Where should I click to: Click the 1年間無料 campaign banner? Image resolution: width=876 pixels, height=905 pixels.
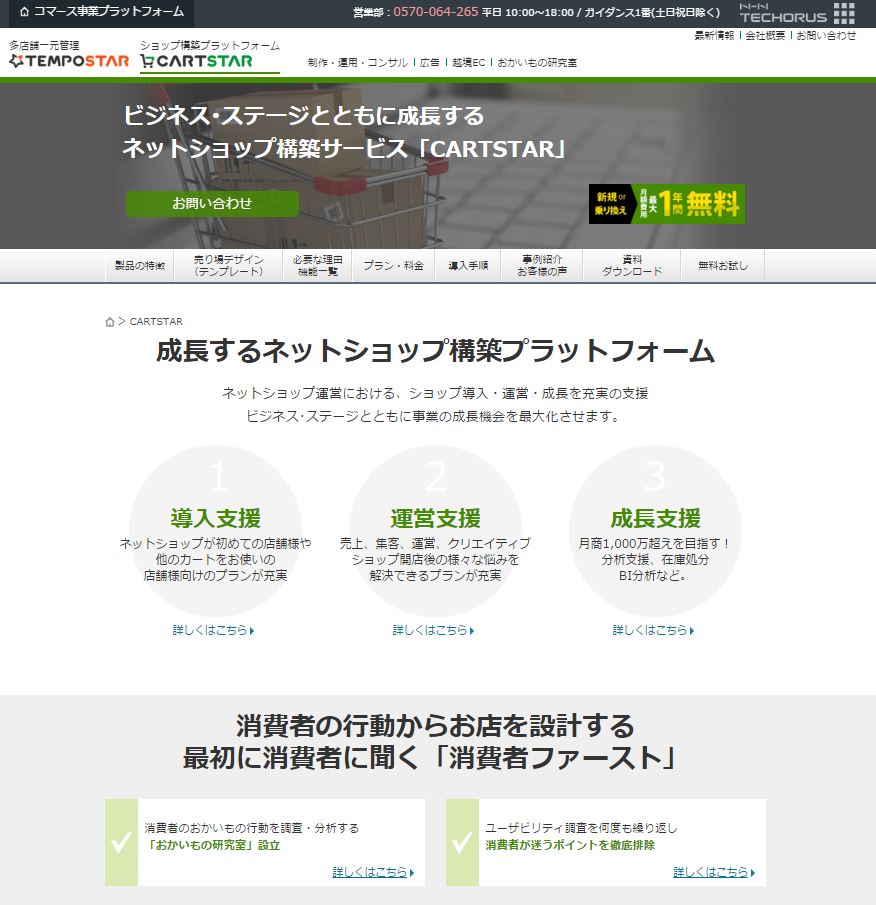(x=667, y=204)
